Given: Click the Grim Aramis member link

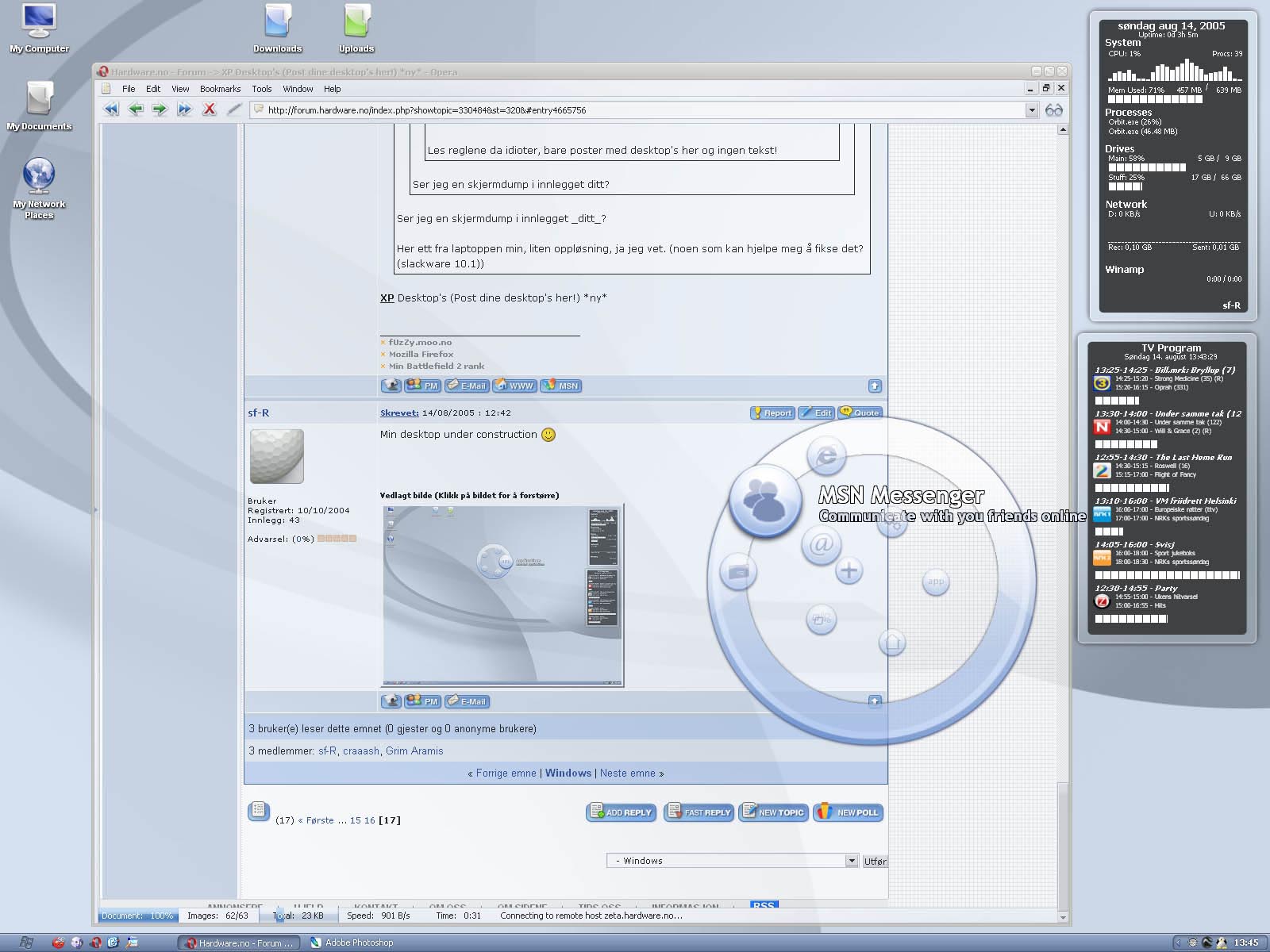Looking at the screenshot, I should pyautogui.click(x=414, y=750).
